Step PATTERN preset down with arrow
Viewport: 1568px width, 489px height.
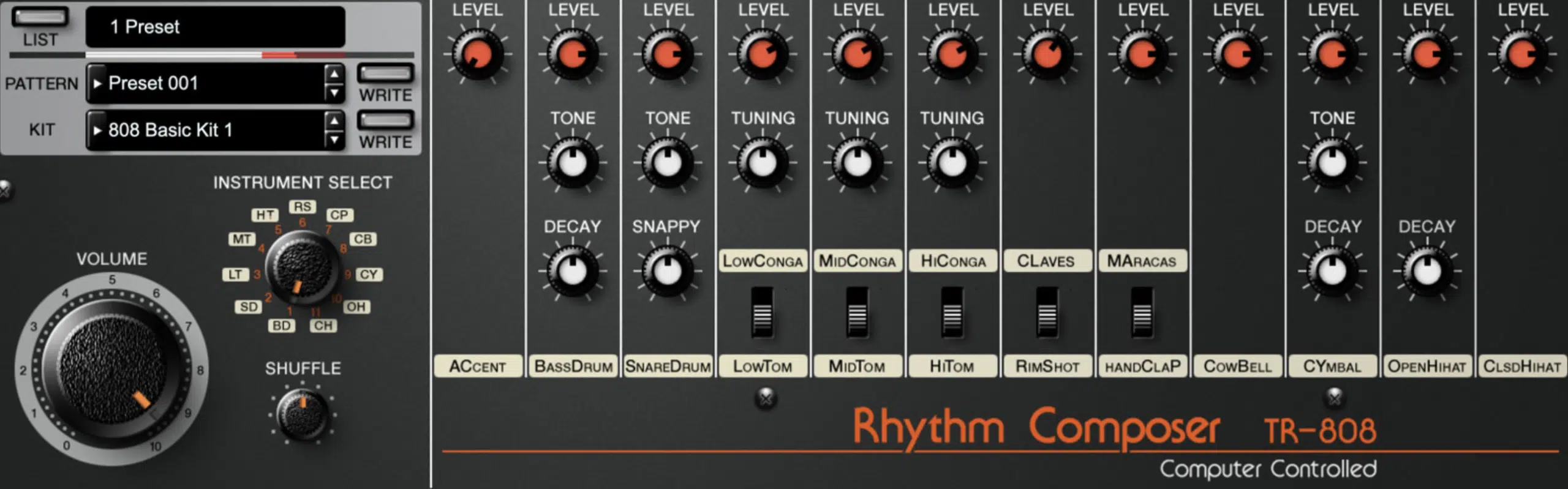[x=334, y=93]
